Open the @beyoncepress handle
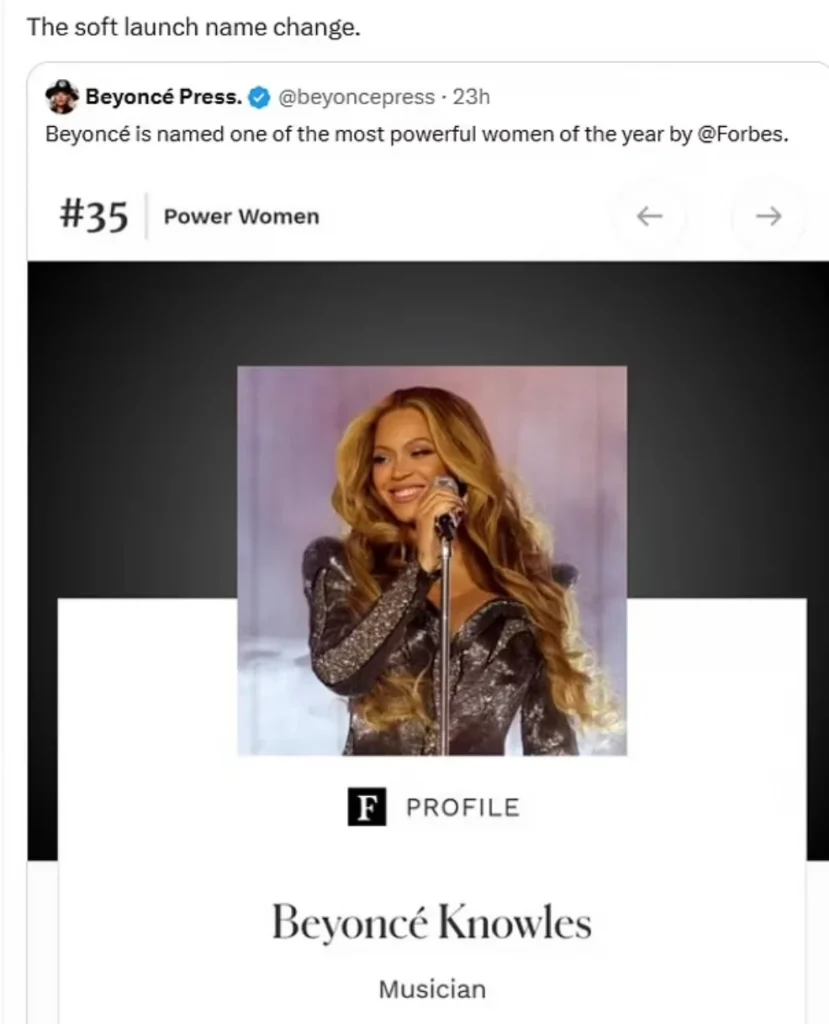 pyautogui.click(x=356, y=97)
